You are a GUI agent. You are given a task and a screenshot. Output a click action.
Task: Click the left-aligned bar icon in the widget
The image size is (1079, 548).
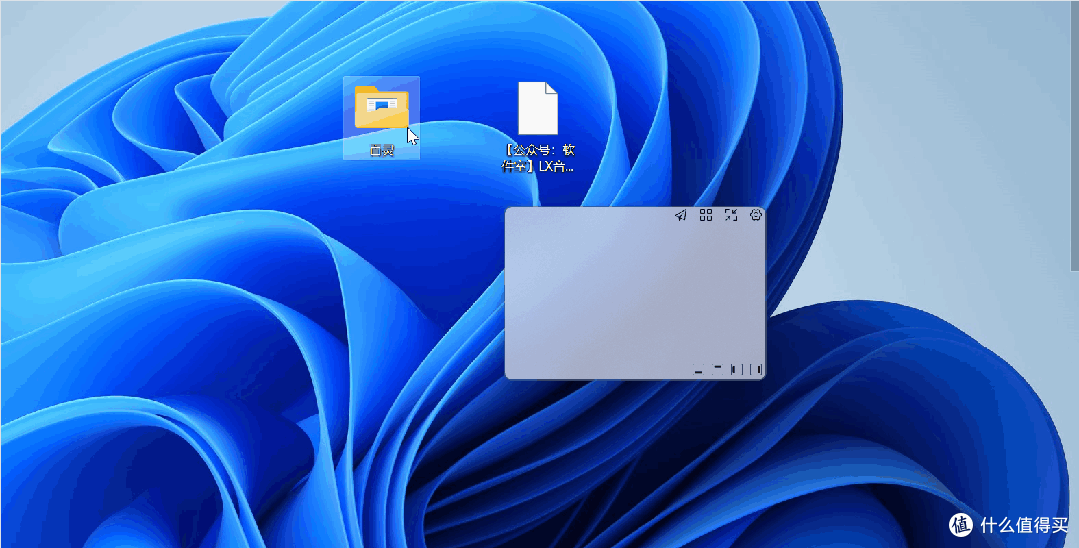737,370
